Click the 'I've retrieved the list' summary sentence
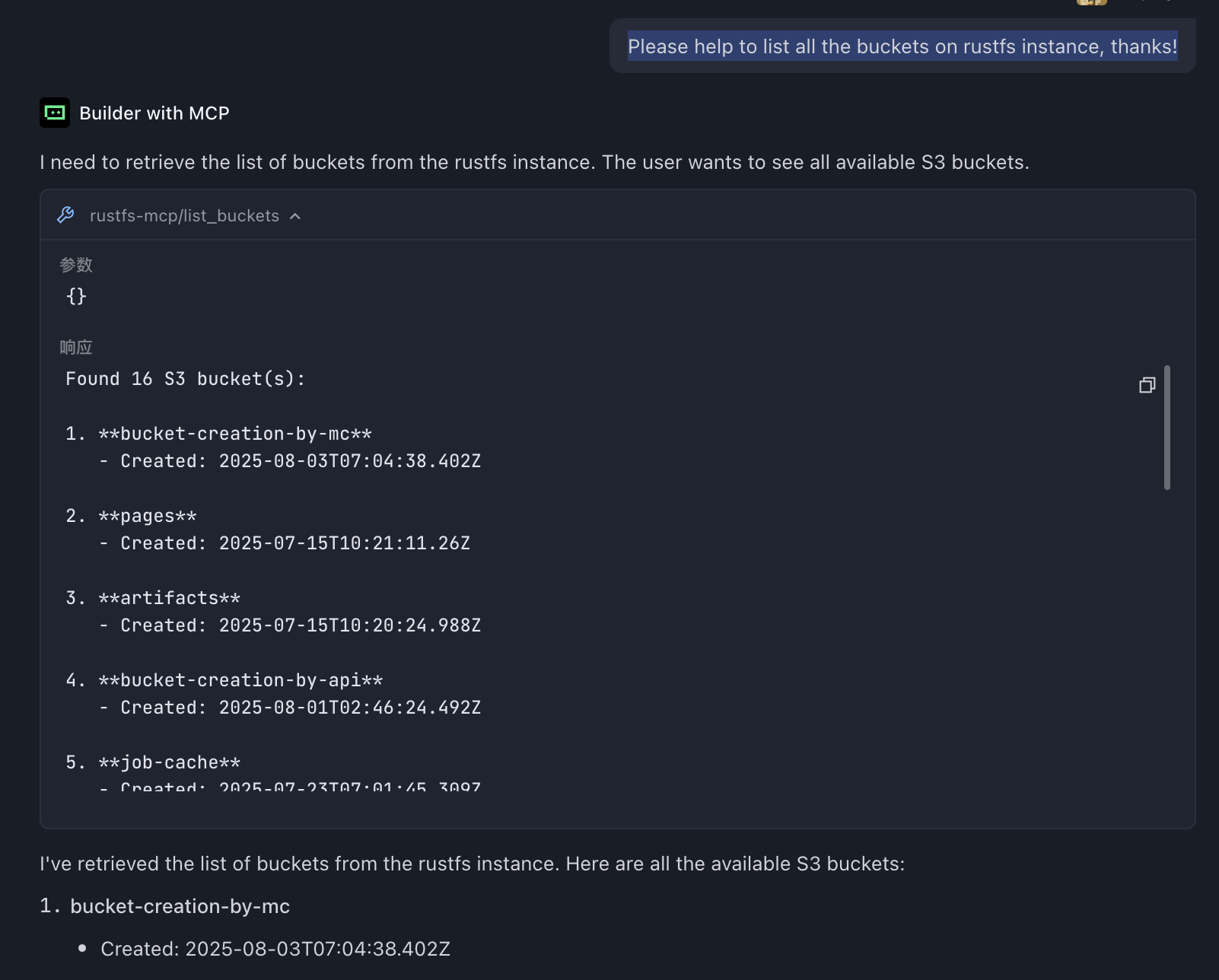This screenshot has height=980, width=1219. click(x=472, y=864)
